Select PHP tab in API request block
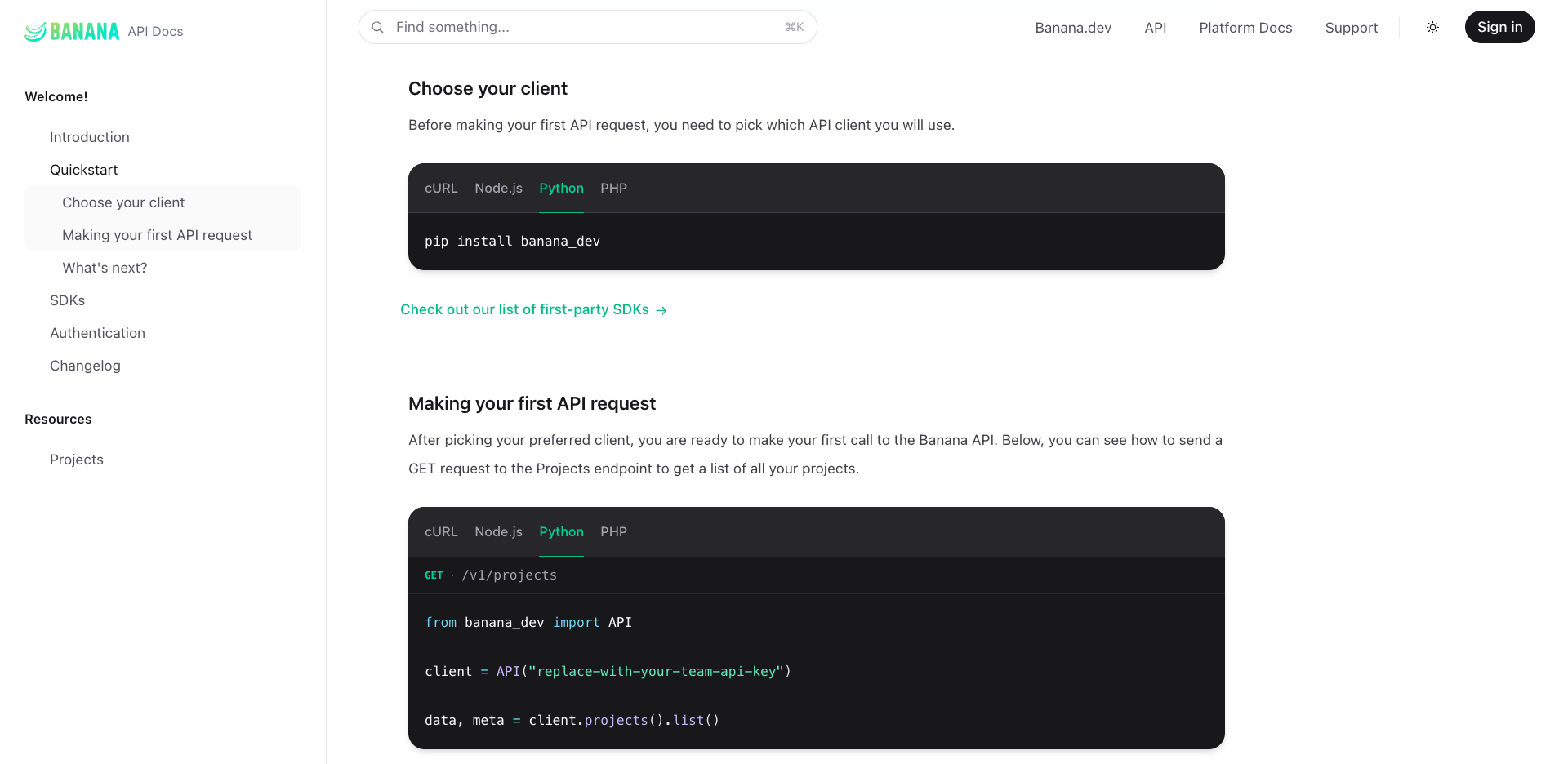 [x=613, y=532]
